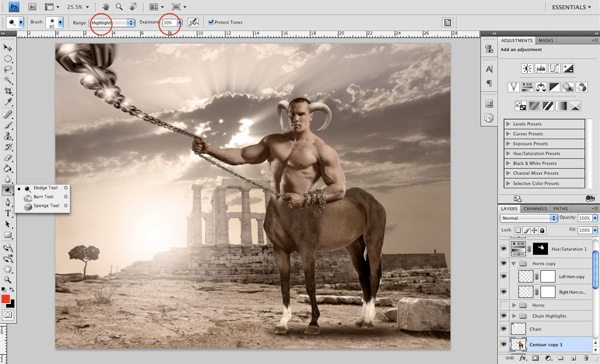Viewport: 600px width, 364px height.
Task: Open the Essentials workspace menu
Action: pos(571,7)
